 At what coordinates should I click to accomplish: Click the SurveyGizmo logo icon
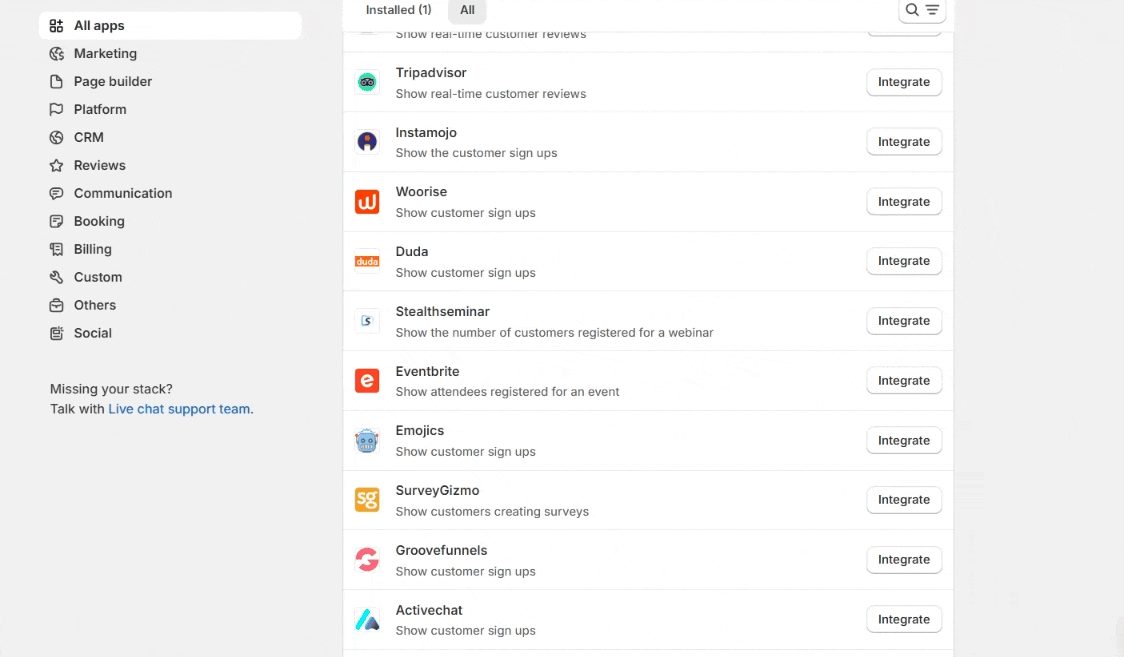tap(367, 500)
